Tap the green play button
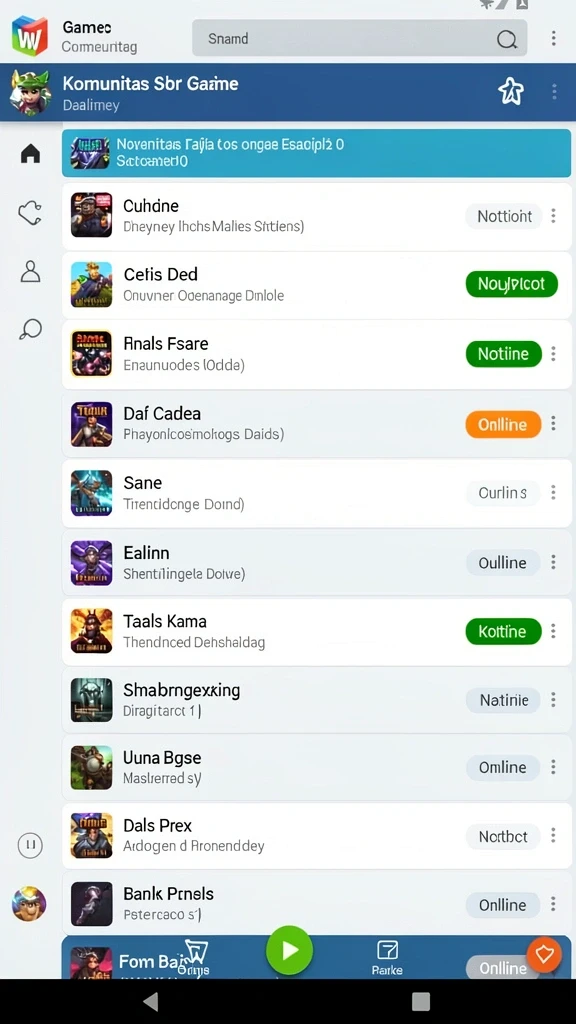 (x=289, y=950)
